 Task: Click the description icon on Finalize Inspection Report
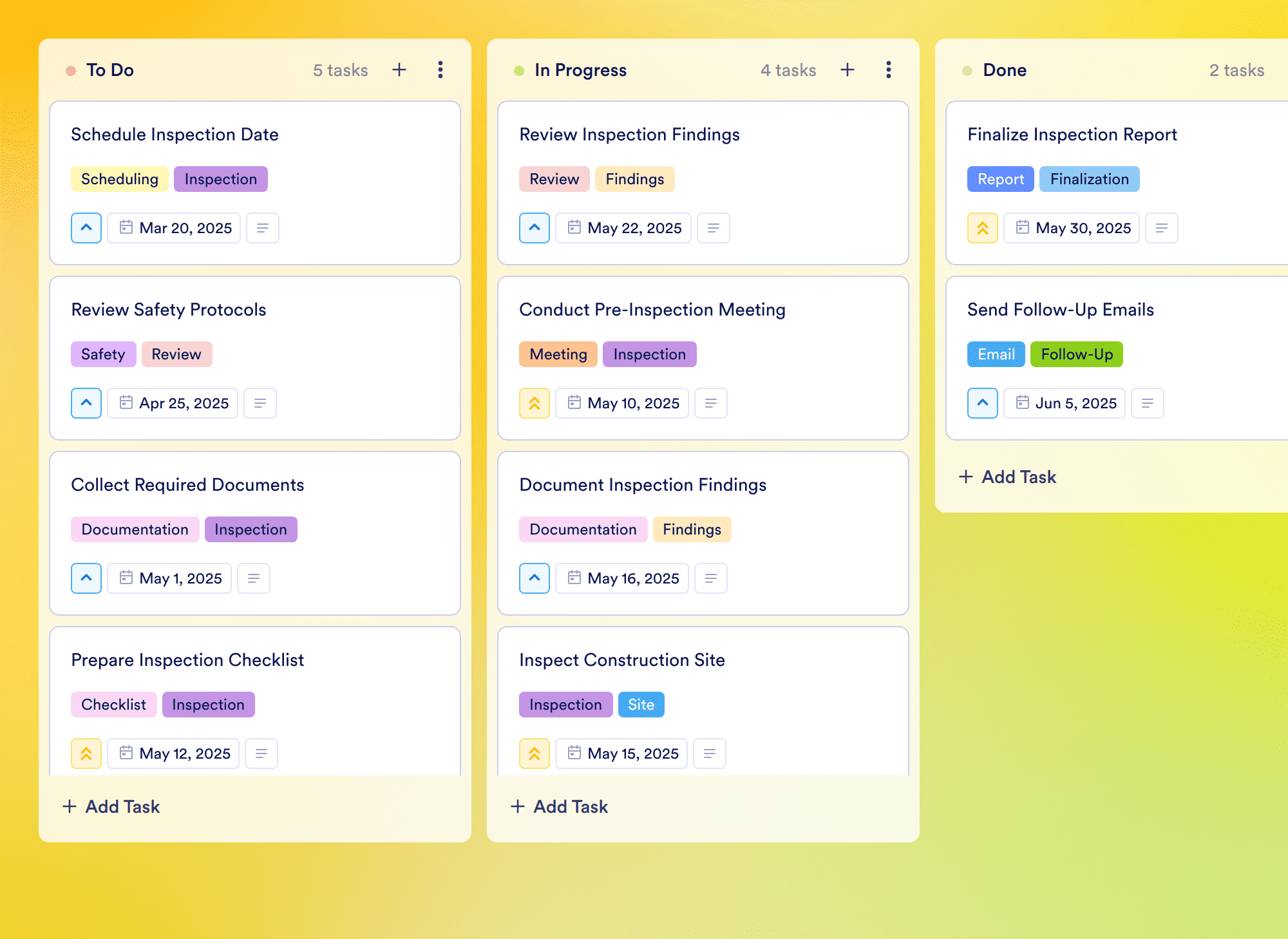tap(1162, 228)
